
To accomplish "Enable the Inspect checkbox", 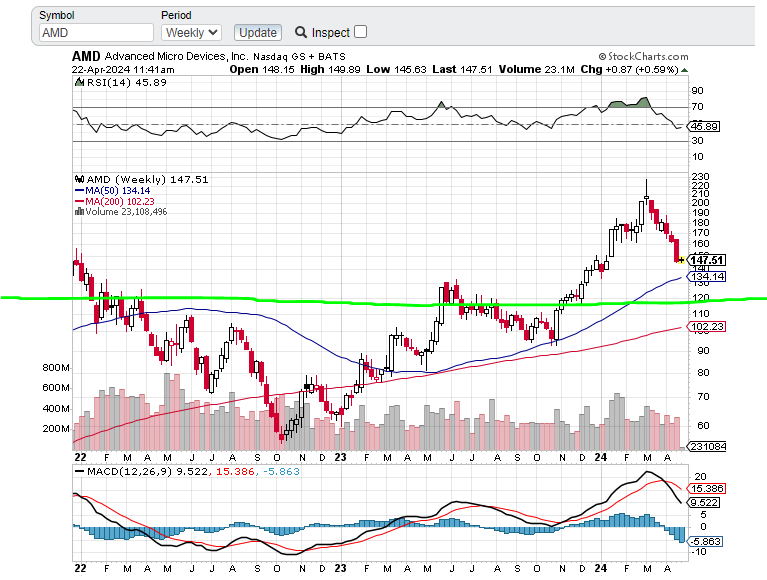I will pyautogui.click(x=361, y=32).
